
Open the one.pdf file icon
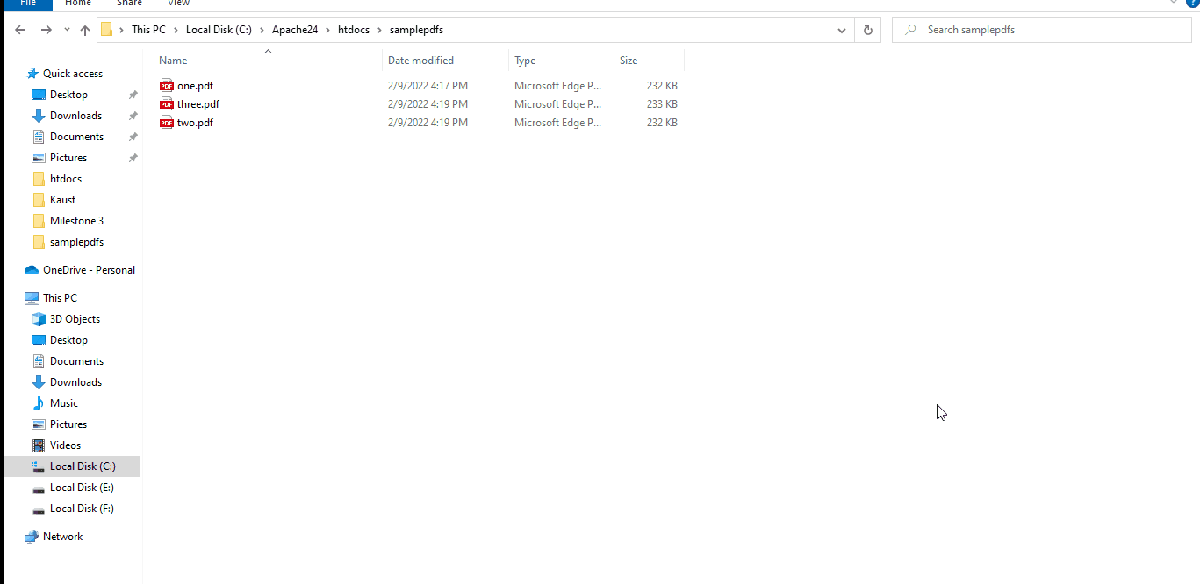pyautogui.click(x=167, y=86)
